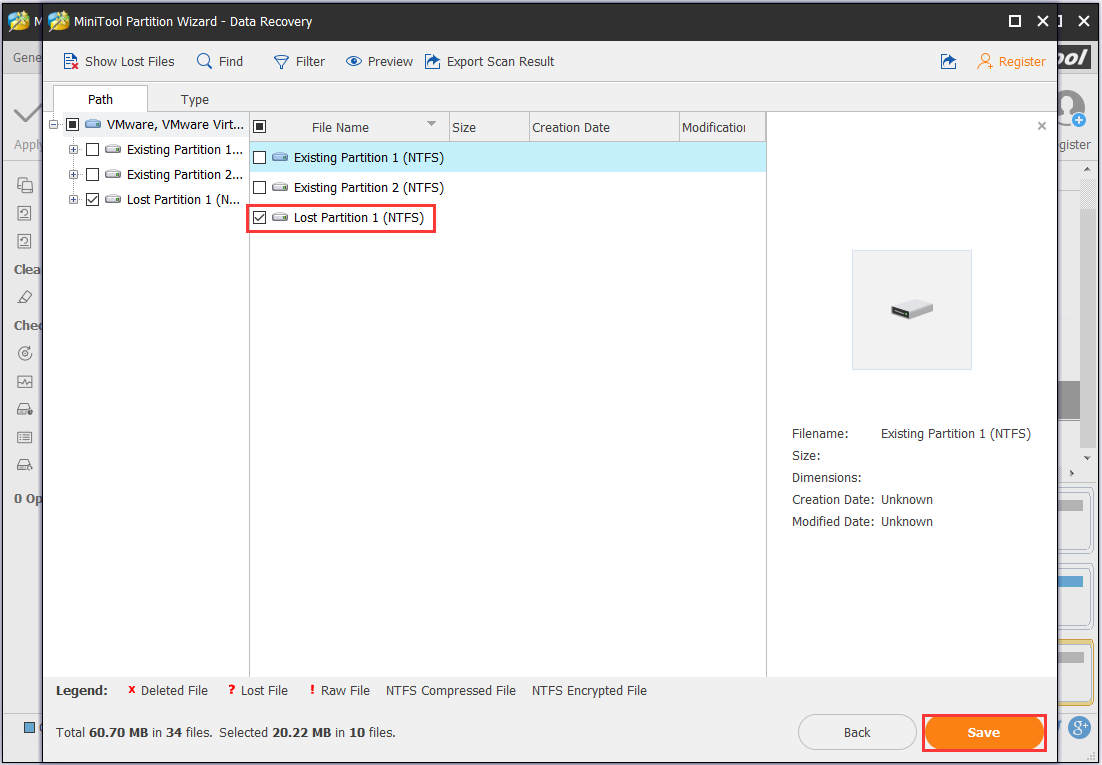
Task: Click the Back button
Action: (x=857, y=733)
